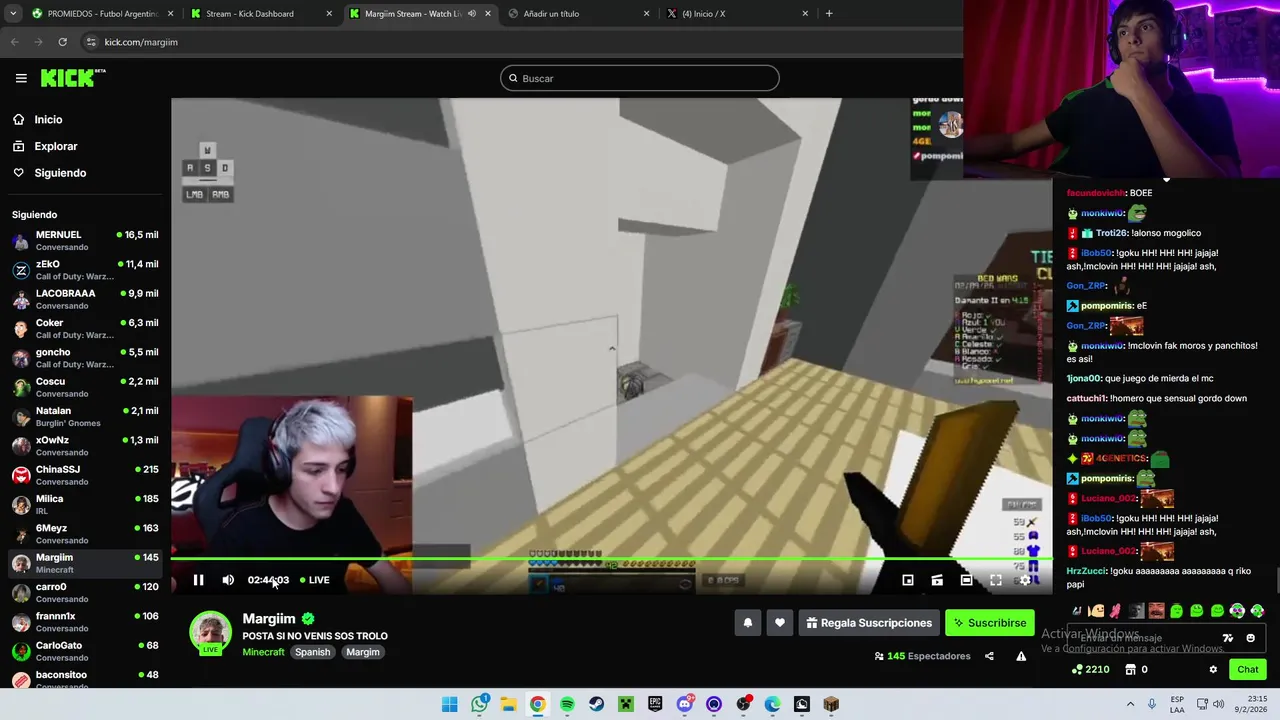This screenshot has width=1280, height=720.
Task: Toggle notification bell for Margiim
Action: click(x=747, y=623)
